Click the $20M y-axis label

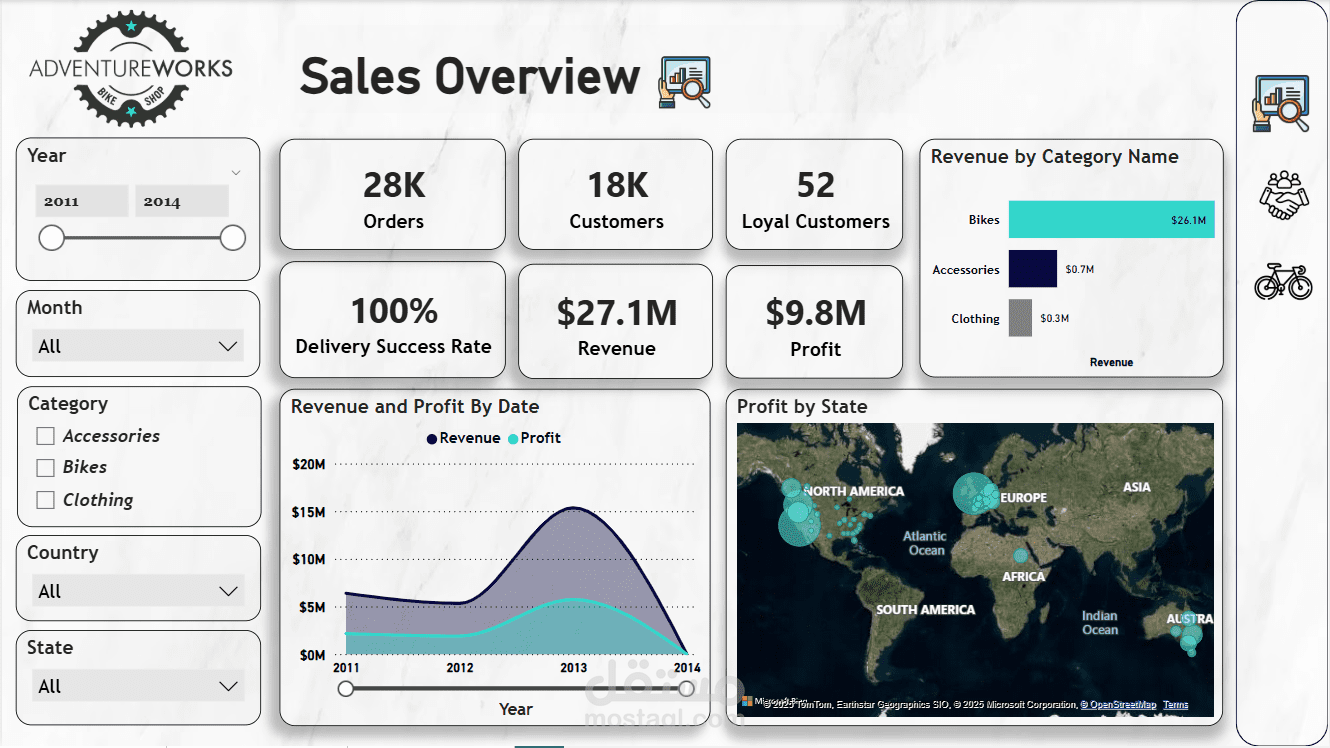point(308,464)
